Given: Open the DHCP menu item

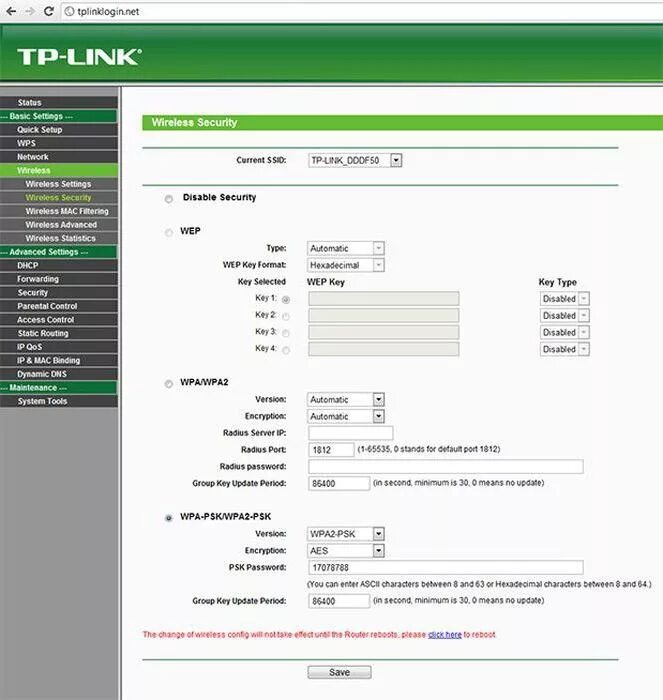Looking at the screenshot, I should pos(59,266).
